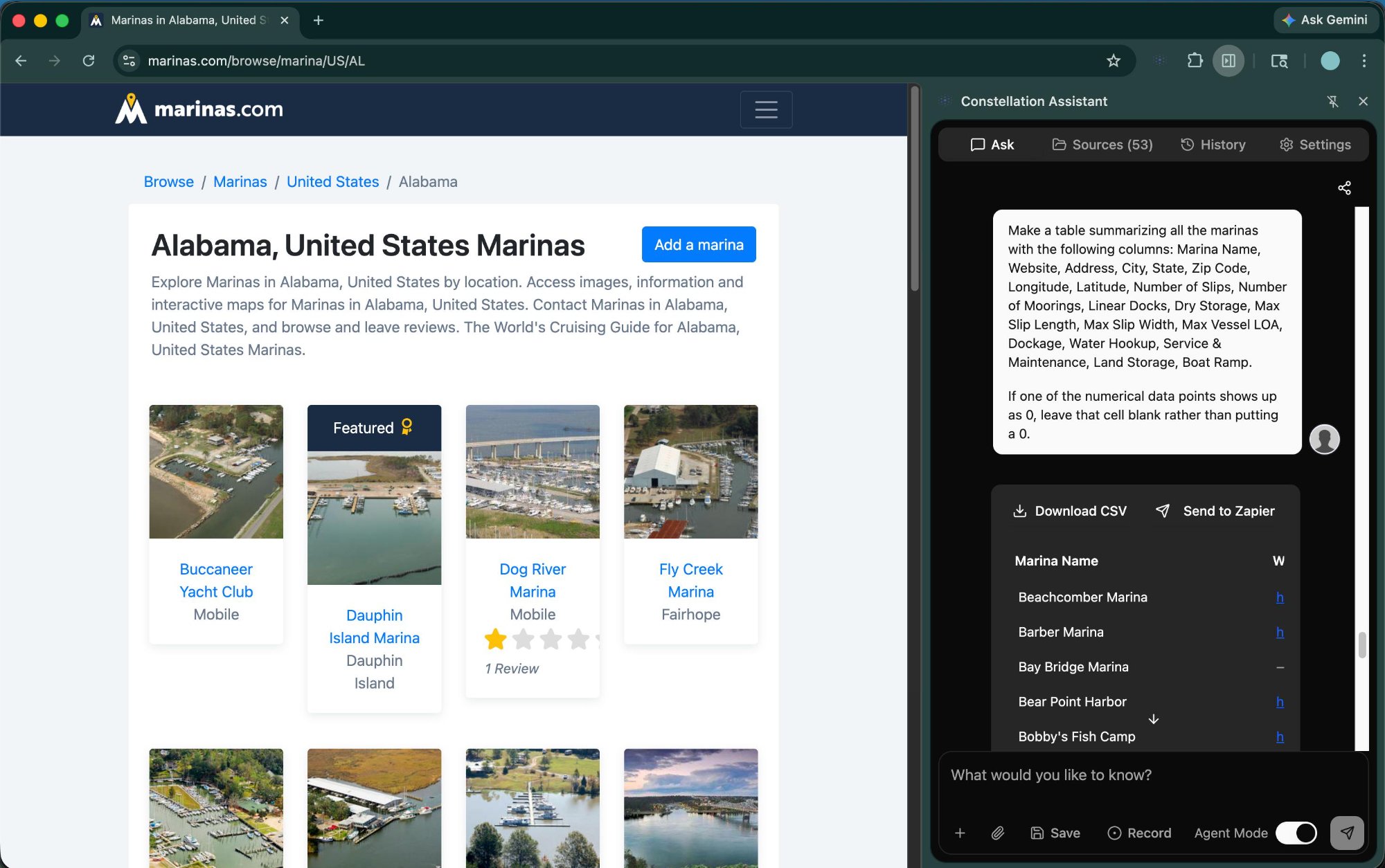
Task: Click the 1 Review text under Dog River
Action: [x=511, y=669]
